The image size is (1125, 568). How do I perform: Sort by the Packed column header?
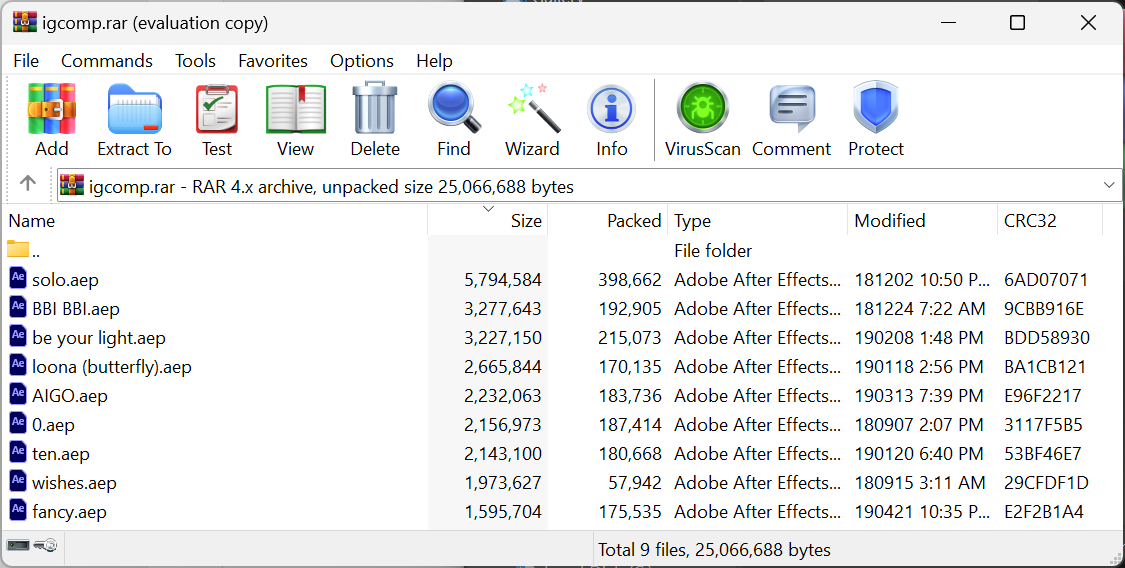tap(608, 221)
